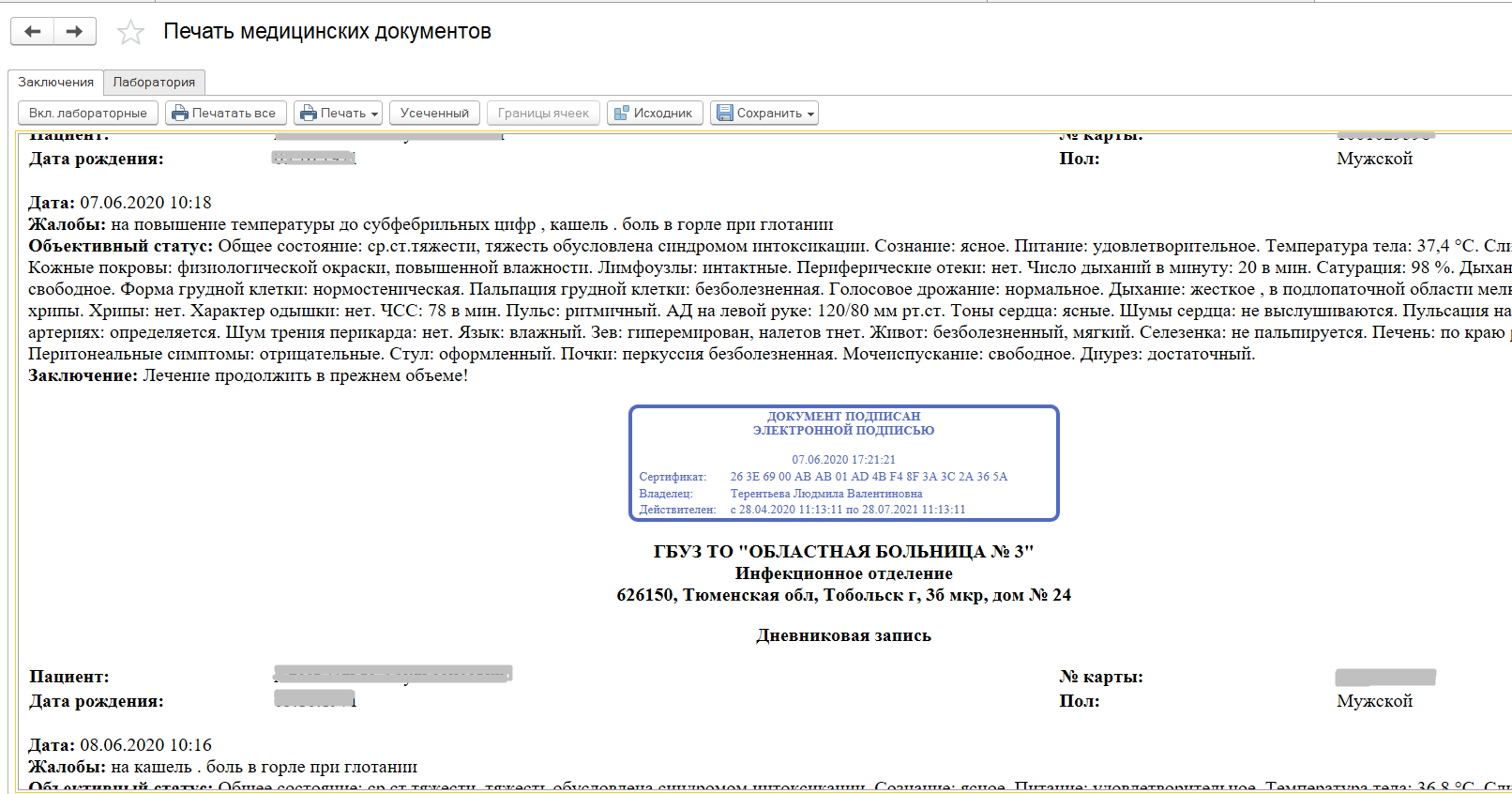The width and height of the screenshot is (1512, 794).
Task: Click the "Заключение" treatment line
Action: click(x=248, y=375)
